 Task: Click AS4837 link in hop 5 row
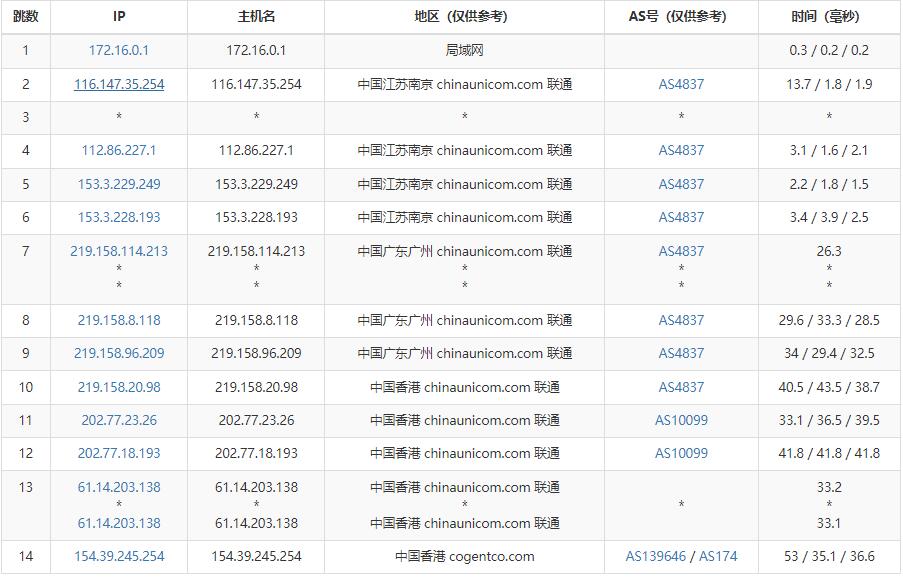[681, 184]
